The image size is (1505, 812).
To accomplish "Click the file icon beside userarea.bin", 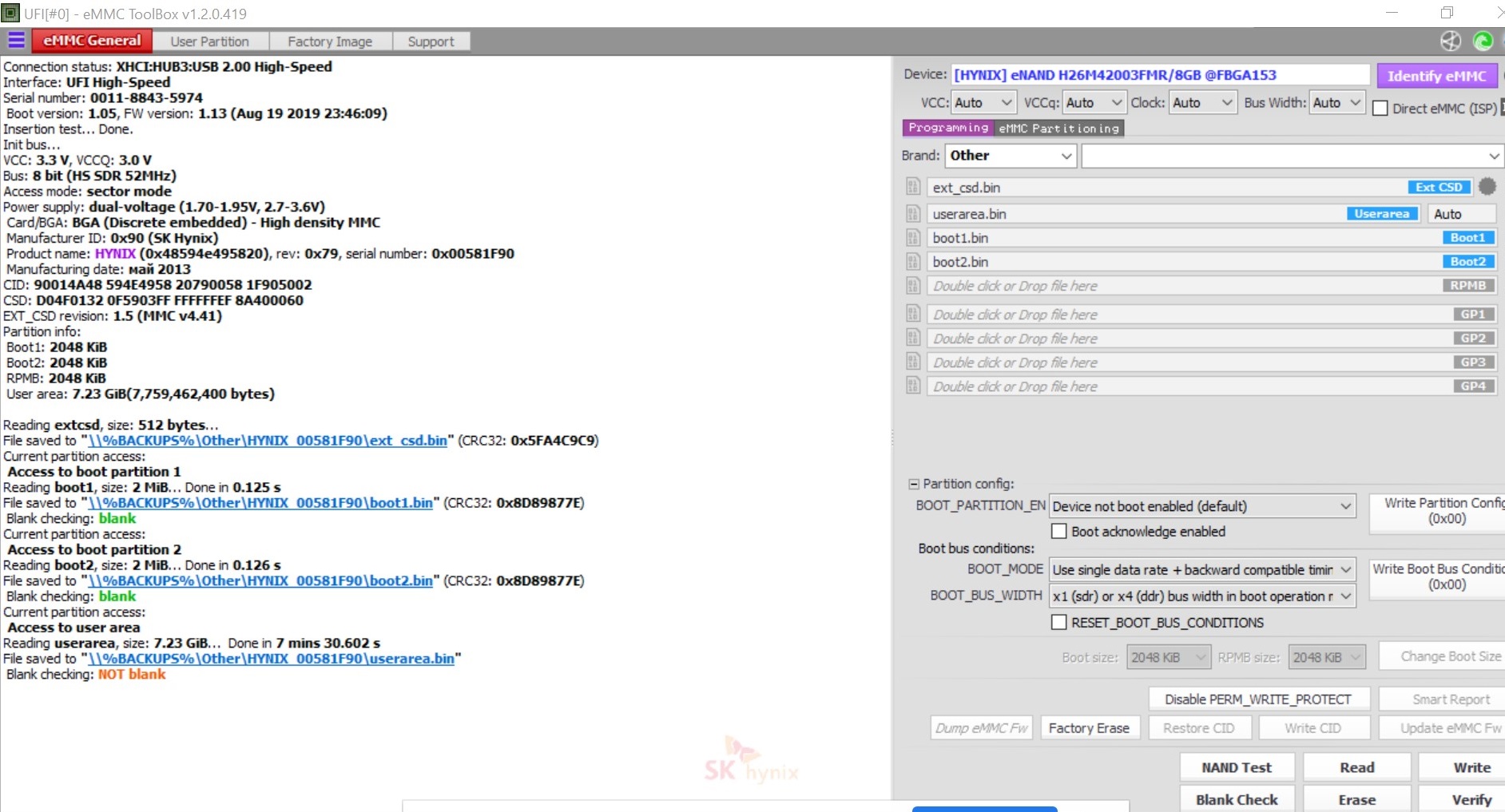I will (x=913, y=214).
